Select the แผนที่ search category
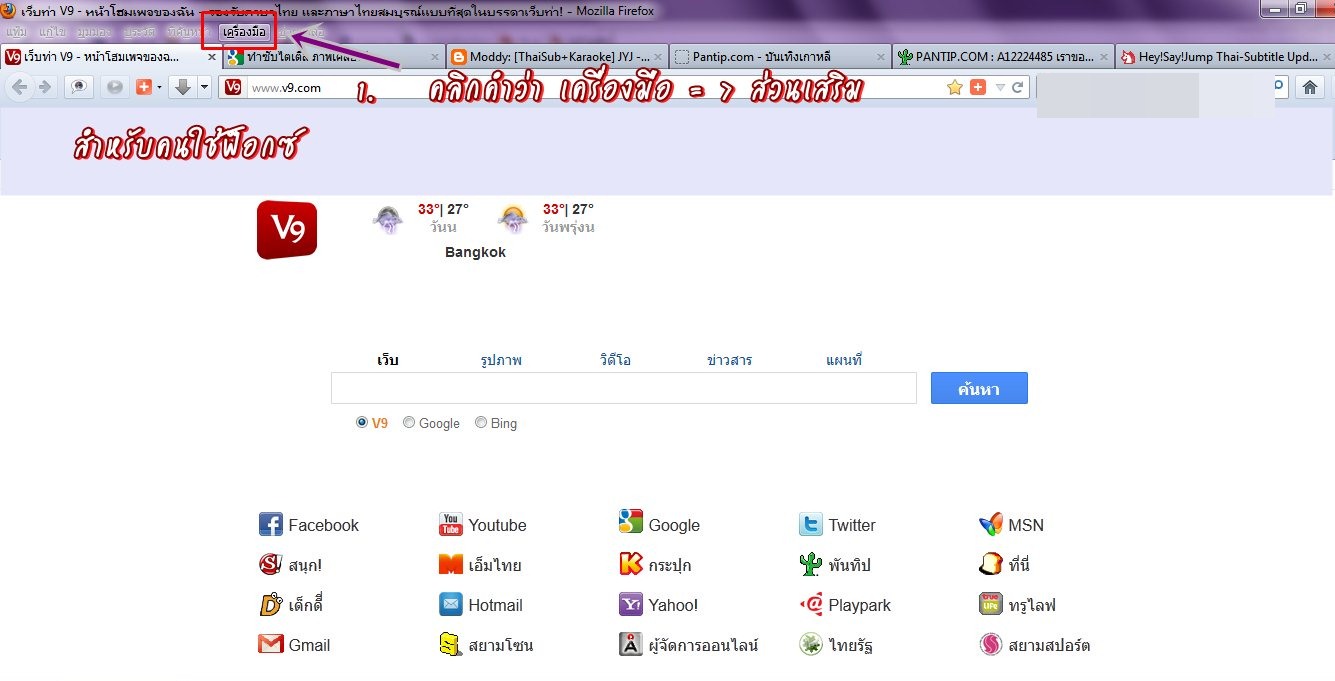1335x681 pixels. pyautogui.click(x=844, y=360)
